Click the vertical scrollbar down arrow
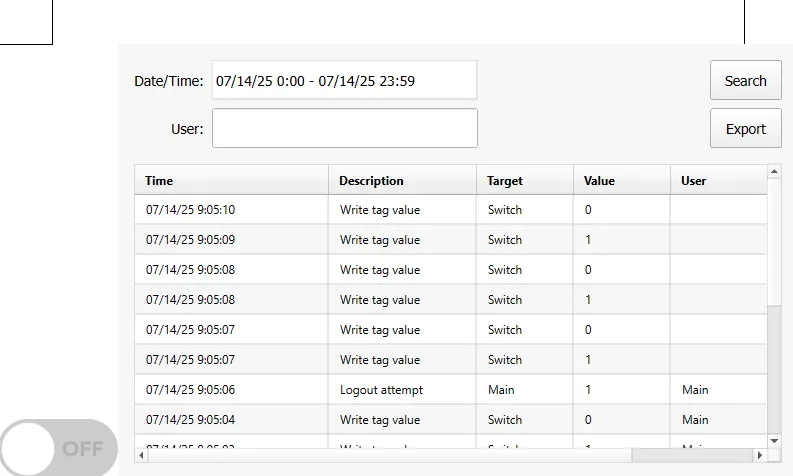793x476 pixels. [774, 440]
